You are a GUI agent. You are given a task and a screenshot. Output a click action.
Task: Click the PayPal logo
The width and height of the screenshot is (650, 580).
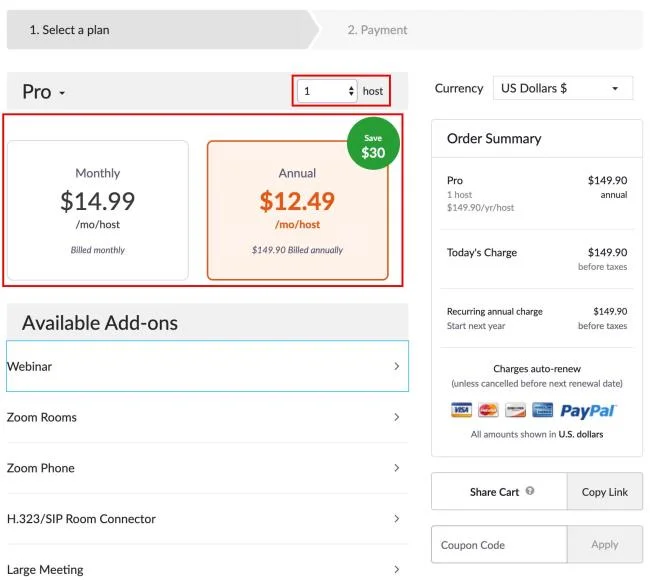coord(588,411)
